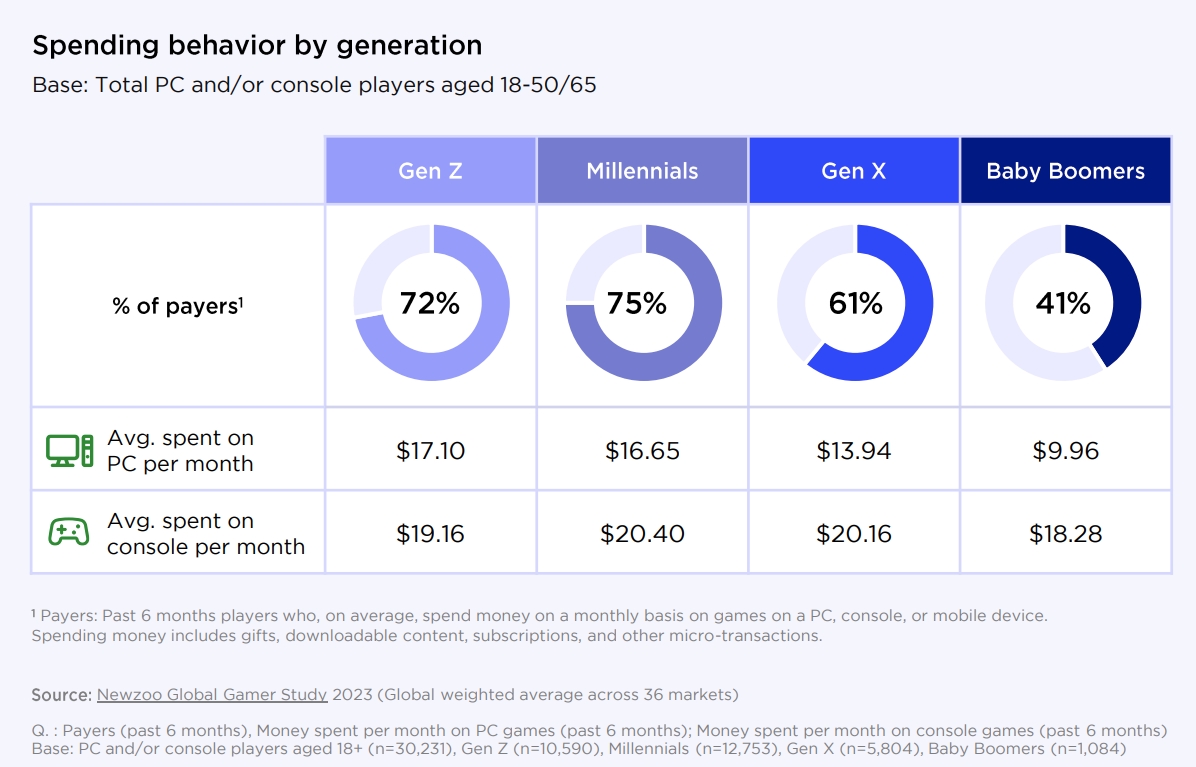The height and width of the screenshot is (767, 1196).
Task: Click the $19.16 console spending cell
Action: (x=431, y=532)
